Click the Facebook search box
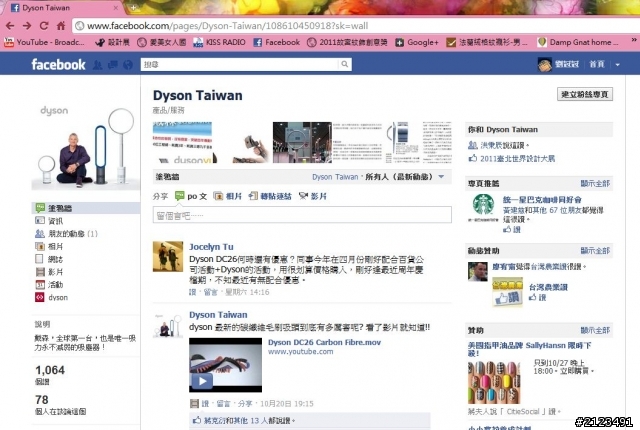Image resolution: width=640 pixels, height=430 pixels. pyautogui.click(x=240, y=64)
